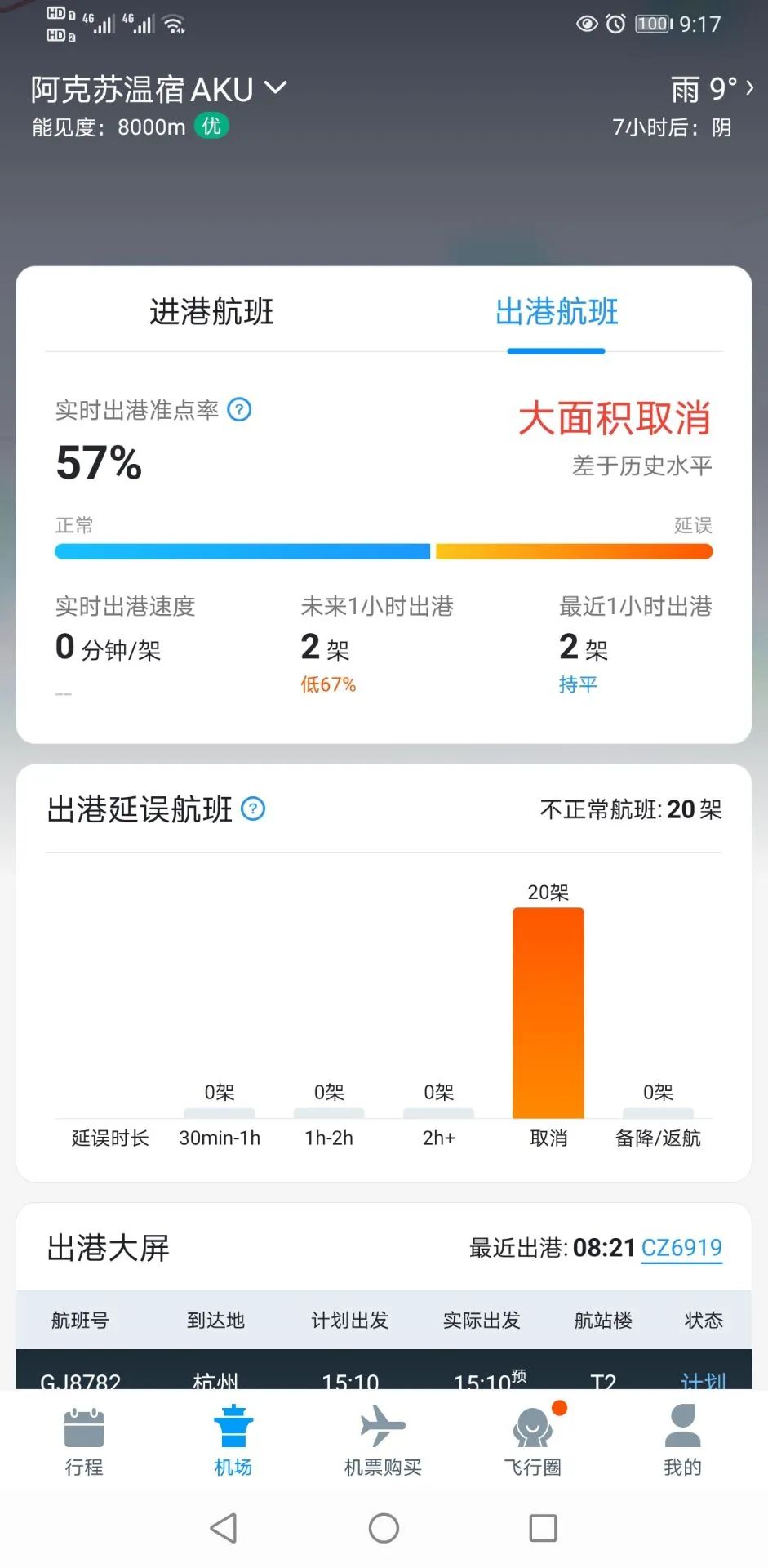Tap the orange 取消 20架 chart bar
Image resolution: width=768 pixels, height=1568 pixels.
point(548,1013)
